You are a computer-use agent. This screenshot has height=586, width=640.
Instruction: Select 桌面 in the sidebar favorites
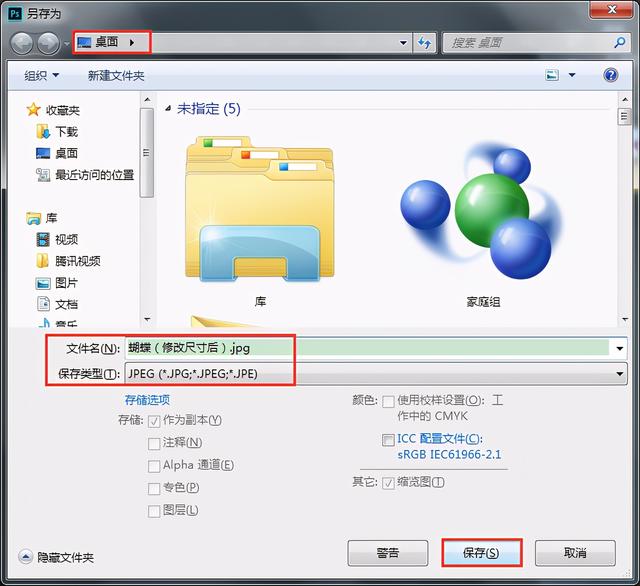click(x=57, y=153)
